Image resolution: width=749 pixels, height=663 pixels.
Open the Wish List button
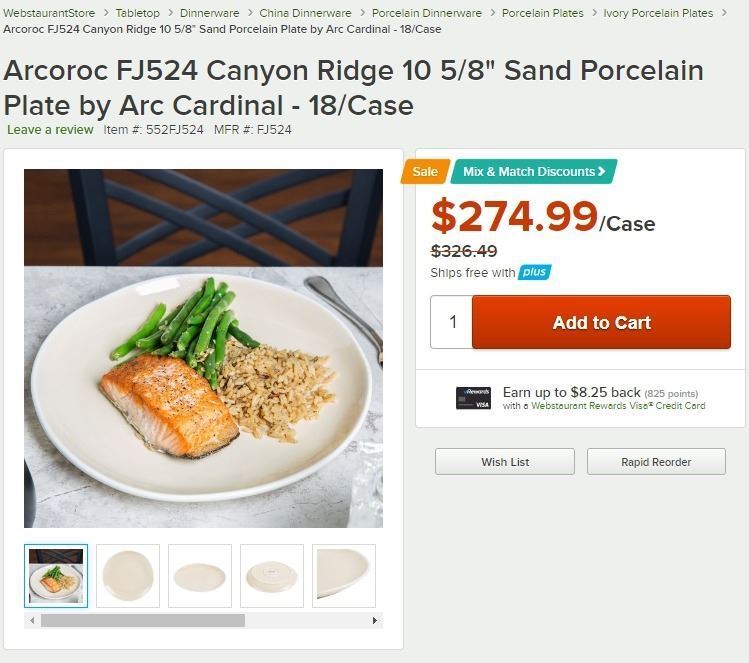[x=505, y=462]
